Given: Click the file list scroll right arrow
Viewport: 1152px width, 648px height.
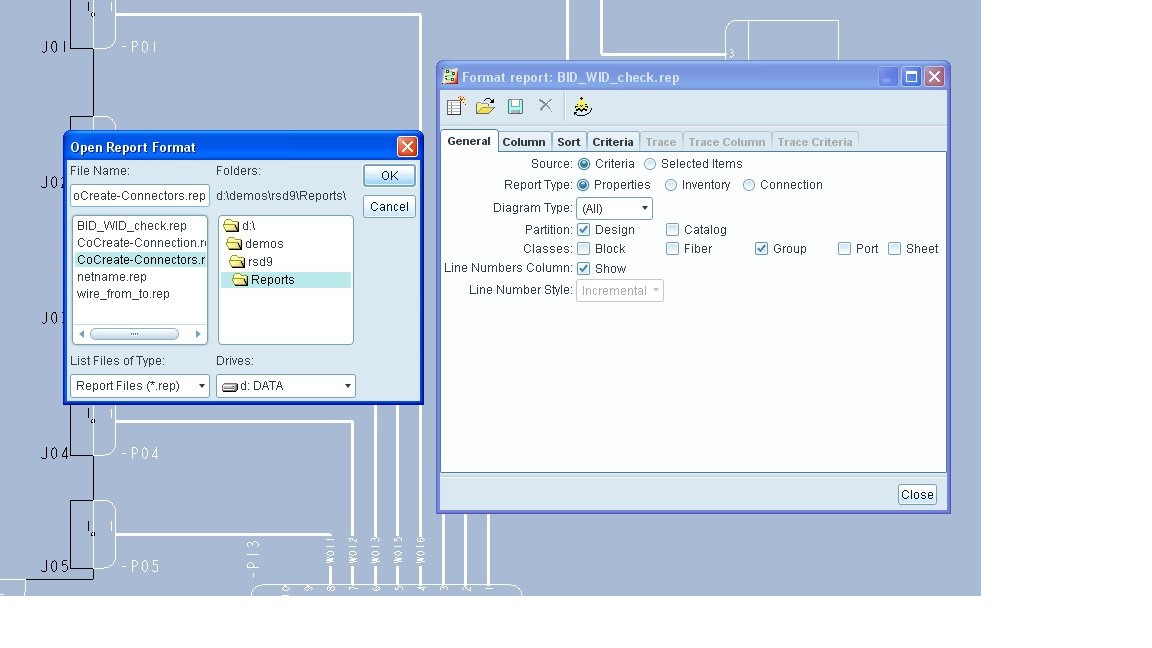Looking at the screenshot, I should [198, 334].
